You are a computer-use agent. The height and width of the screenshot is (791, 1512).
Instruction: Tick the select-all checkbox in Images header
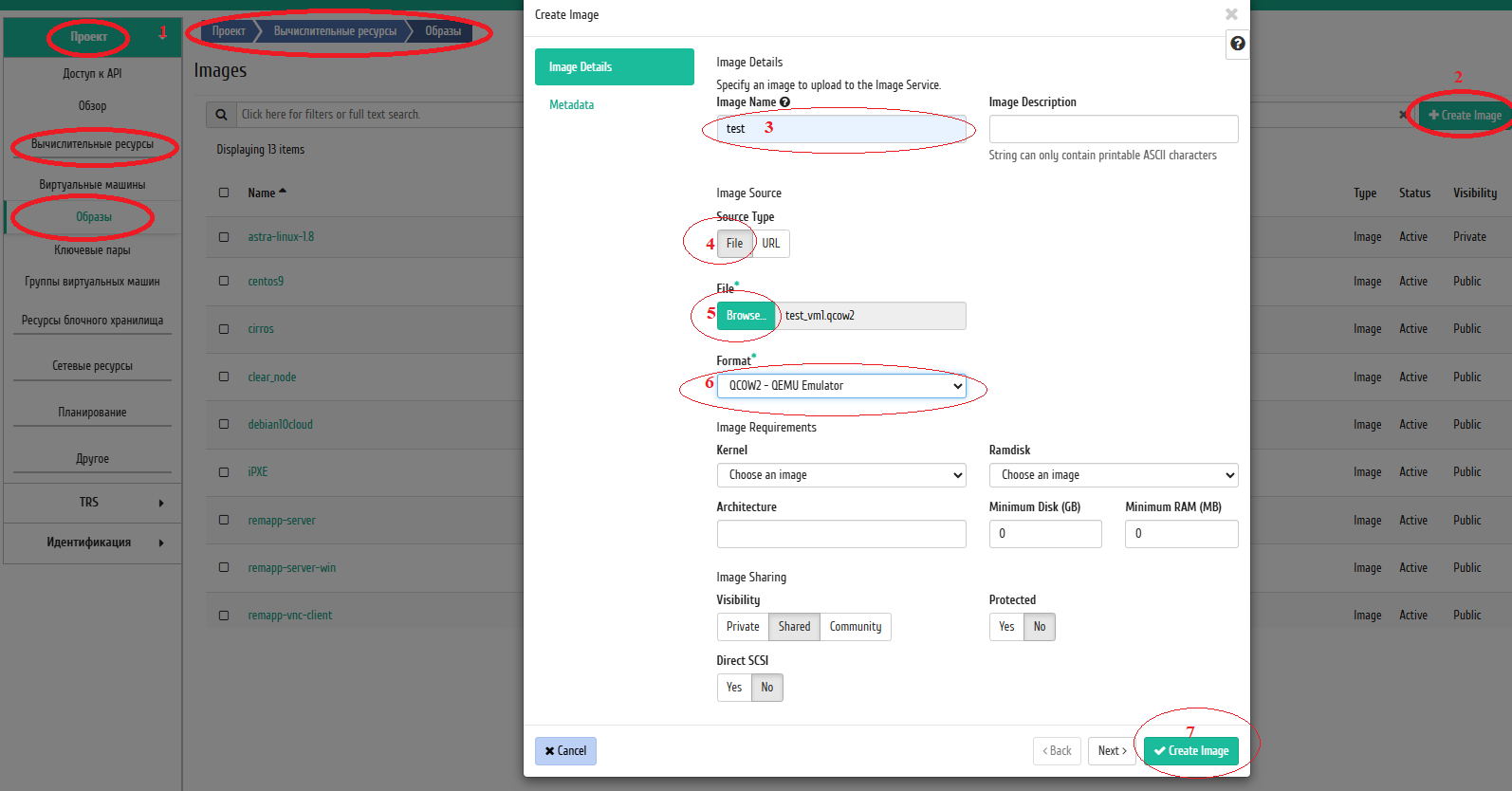click(224, 193)
